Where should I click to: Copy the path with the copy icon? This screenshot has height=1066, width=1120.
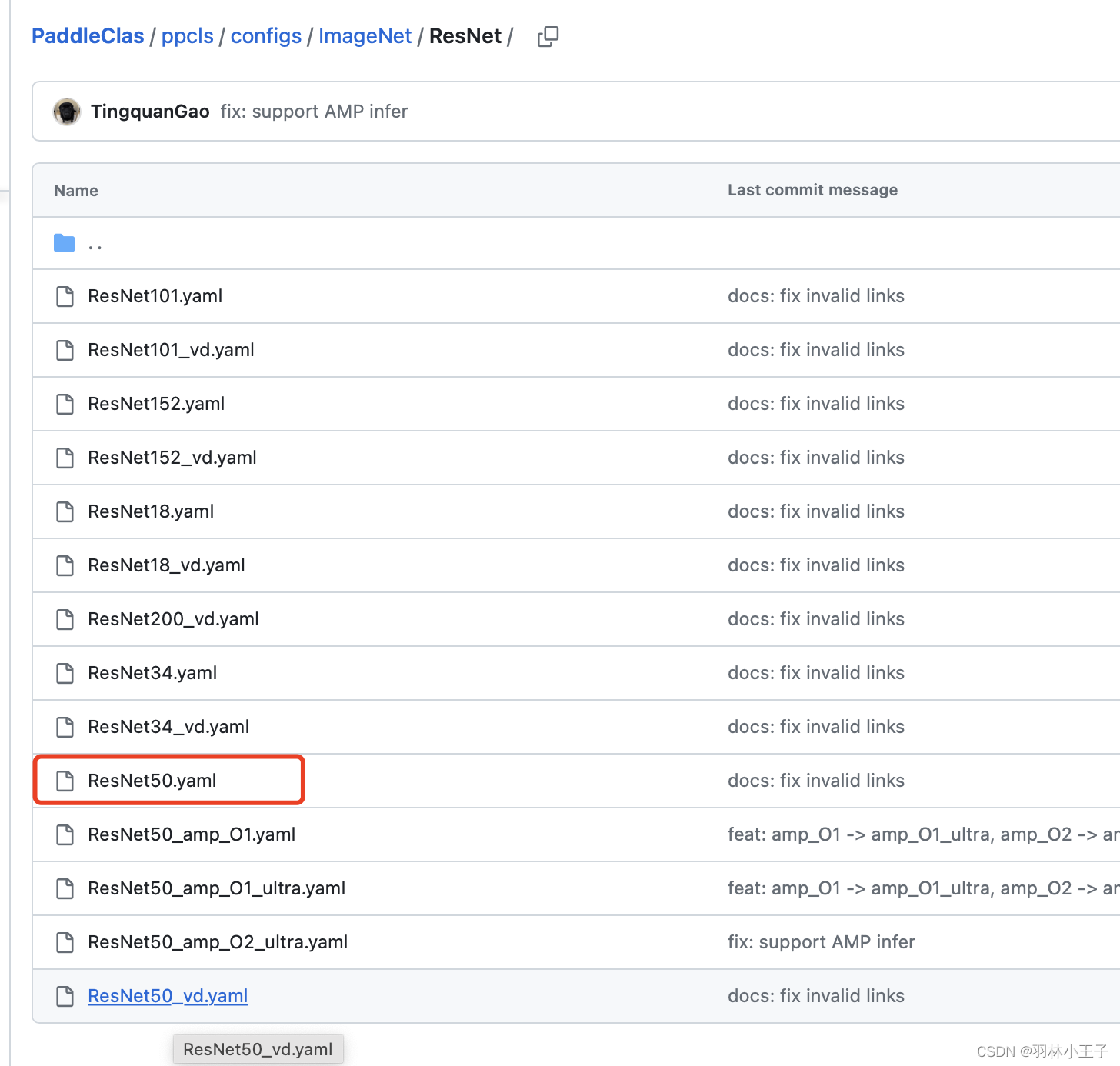pos(548,36)
